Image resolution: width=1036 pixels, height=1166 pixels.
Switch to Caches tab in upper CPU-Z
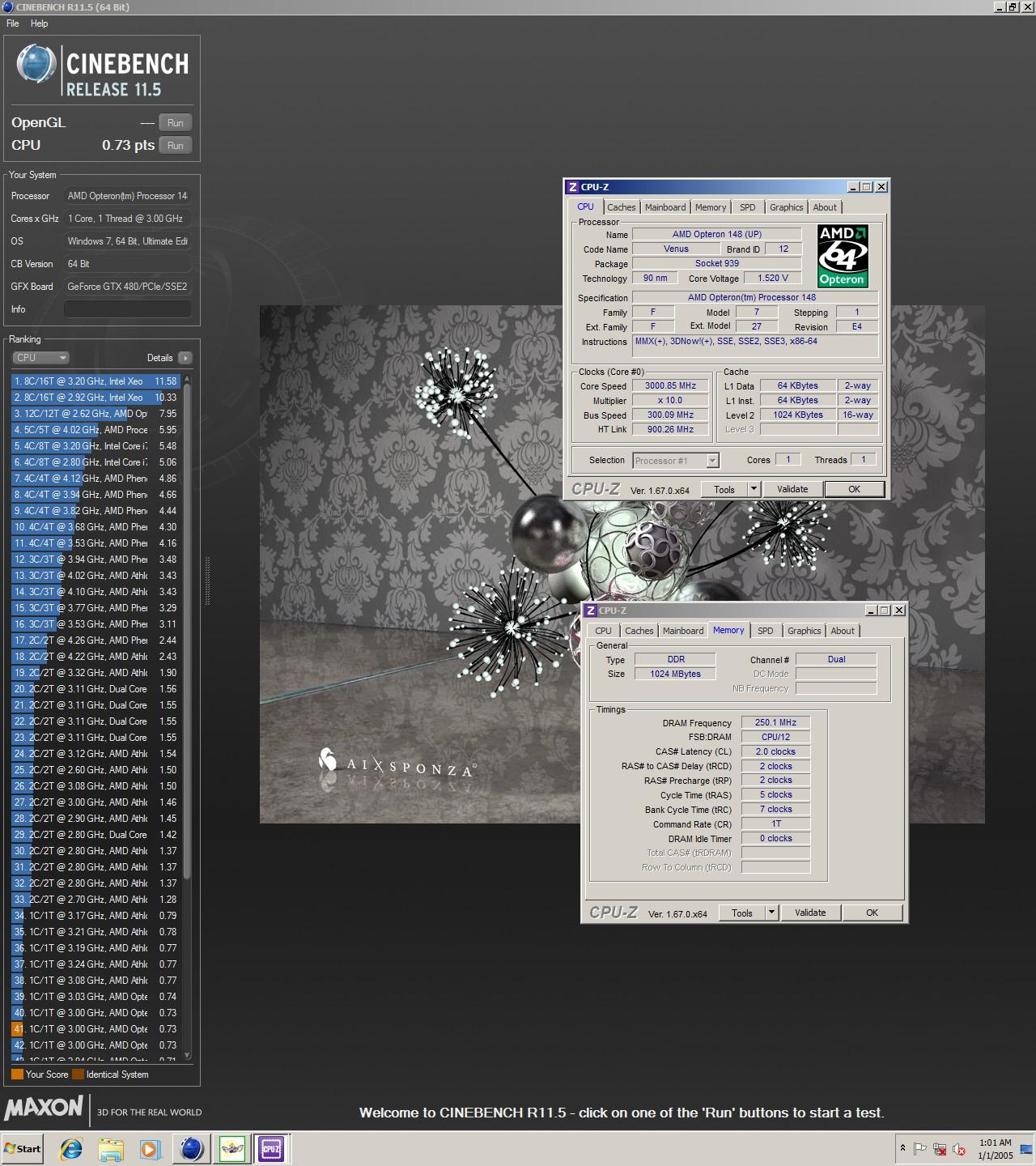622,207
